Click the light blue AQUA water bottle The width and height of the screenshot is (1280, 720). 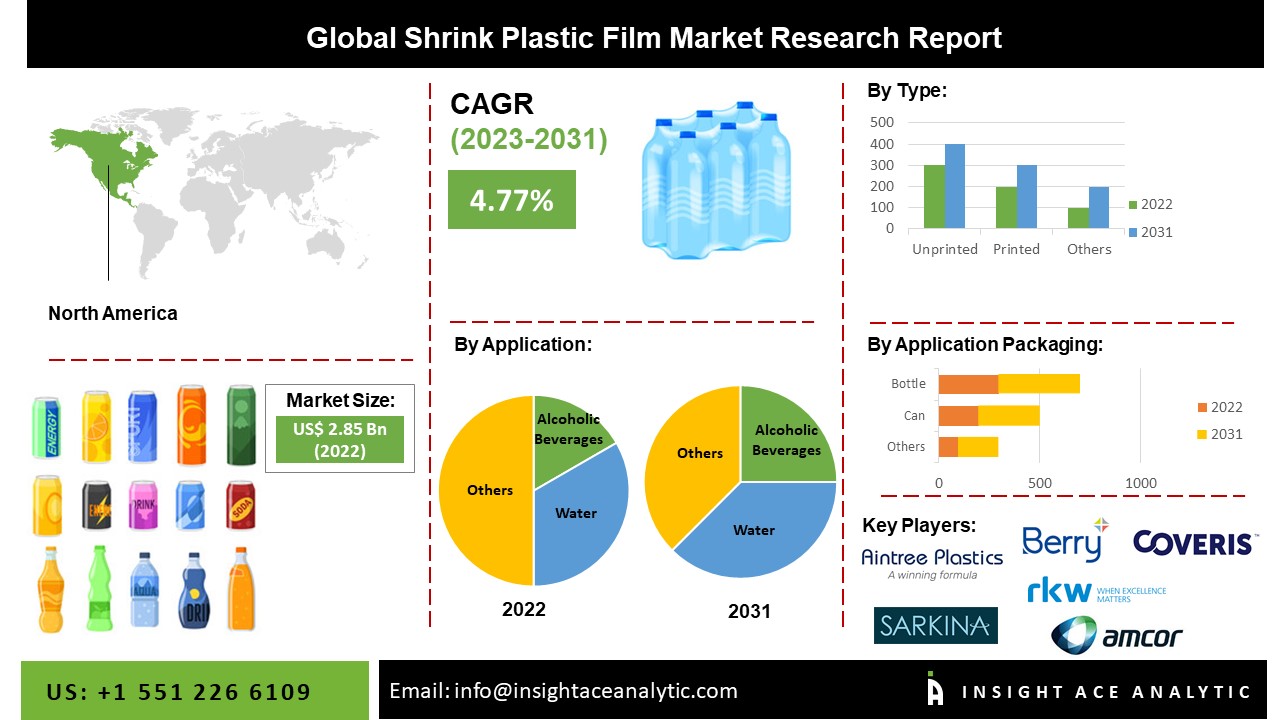(x=144, y=590)
